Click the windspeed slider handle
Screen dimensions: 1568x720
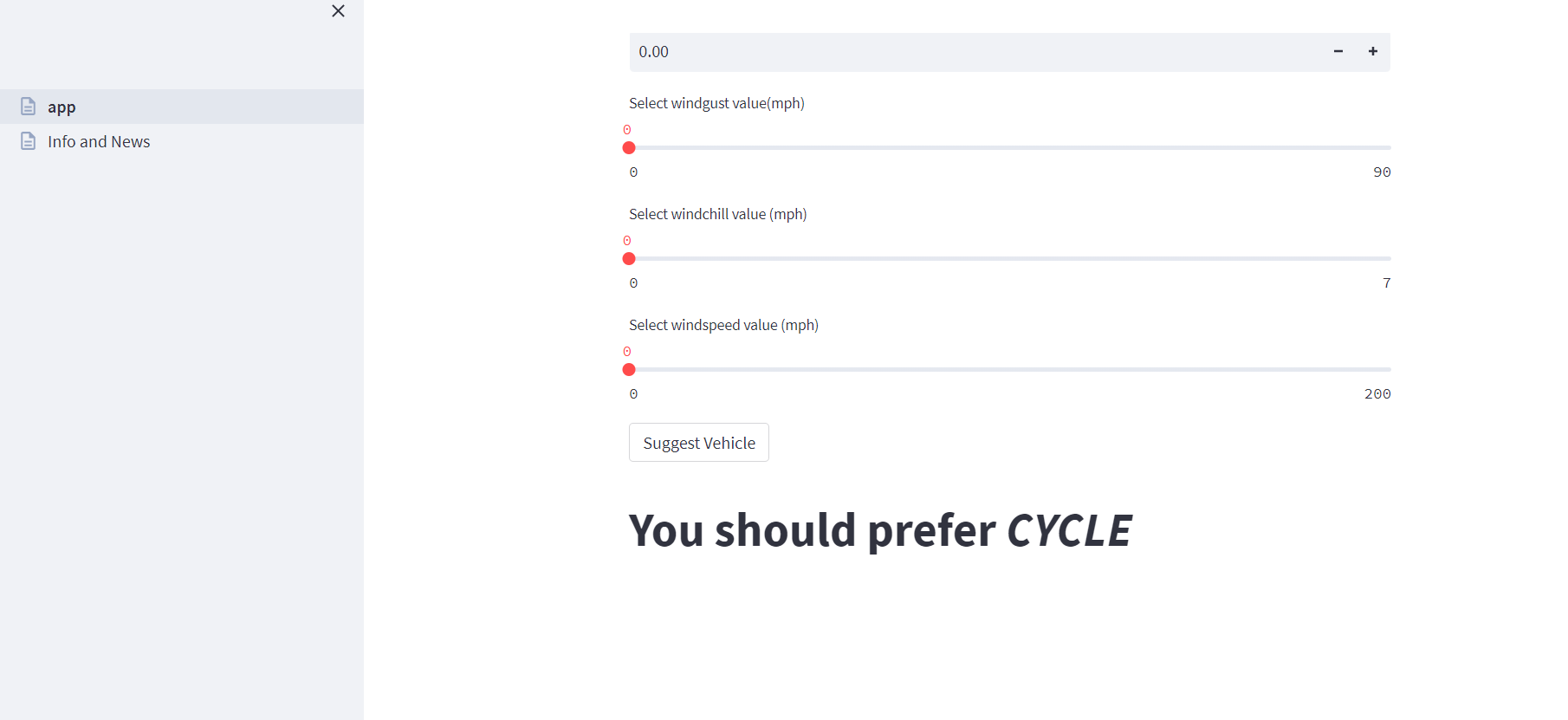(x=629, y=370)
